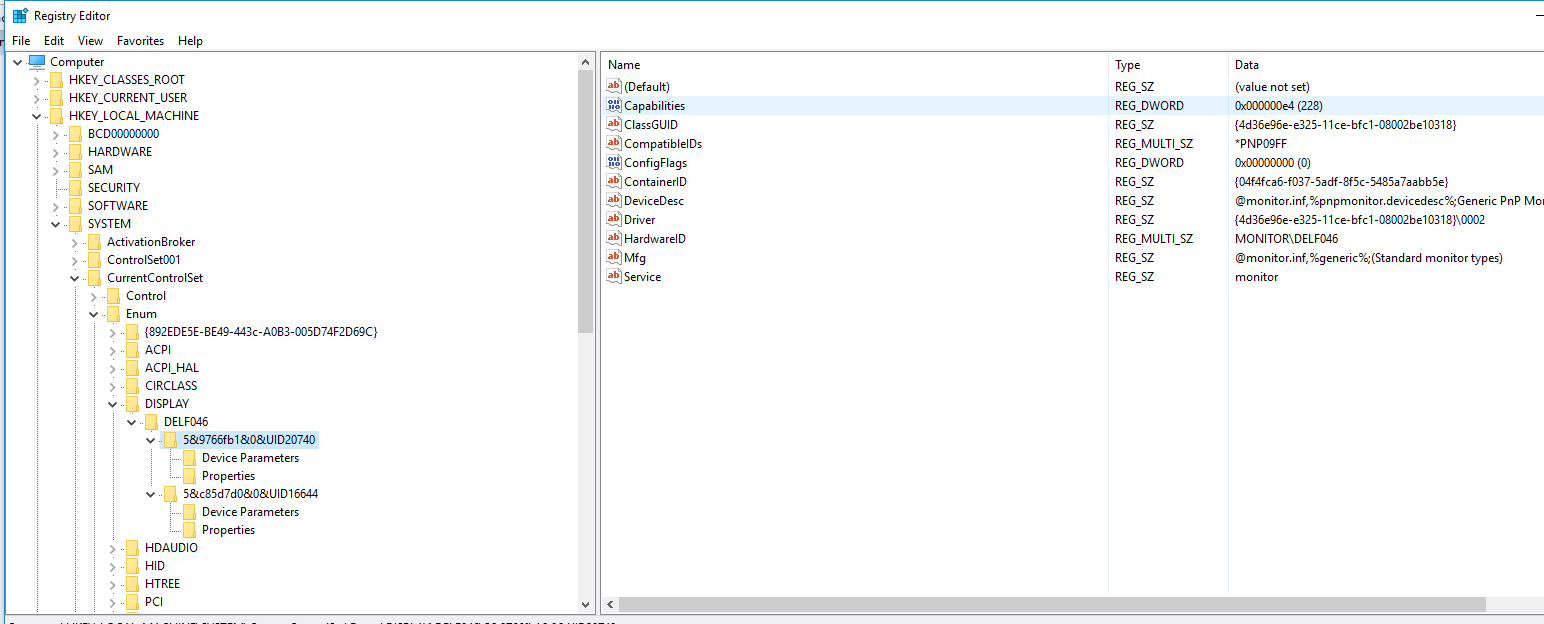The width and height of the screenshot is (1544, 624).
Task: Expand the PCI key
Action: [113, 602]
